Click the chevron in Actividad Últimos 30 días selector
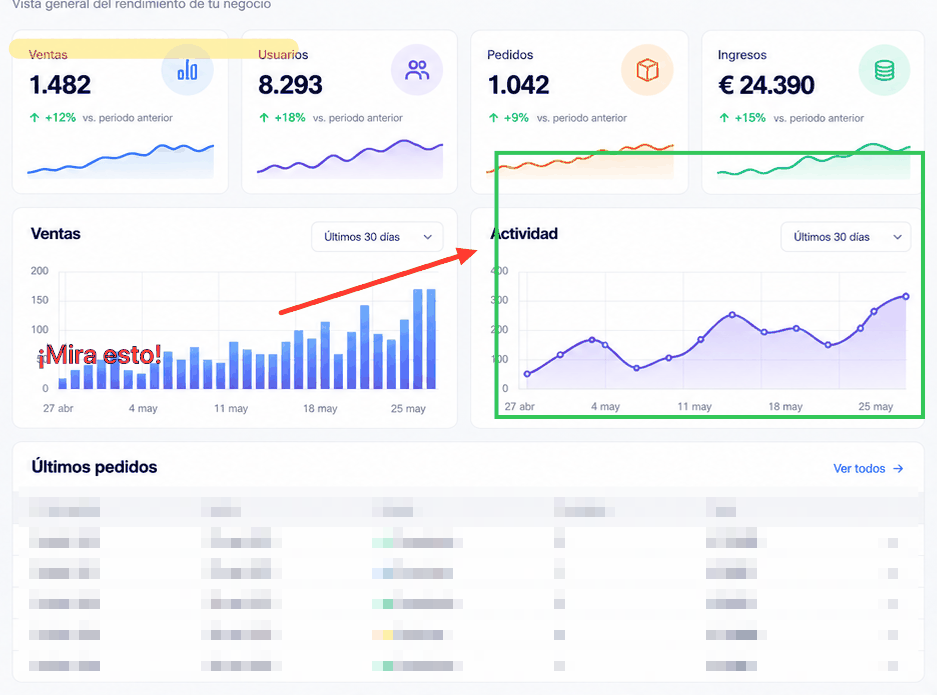The width and height of the screenshot is (937, 695). (x=897, y=237)
